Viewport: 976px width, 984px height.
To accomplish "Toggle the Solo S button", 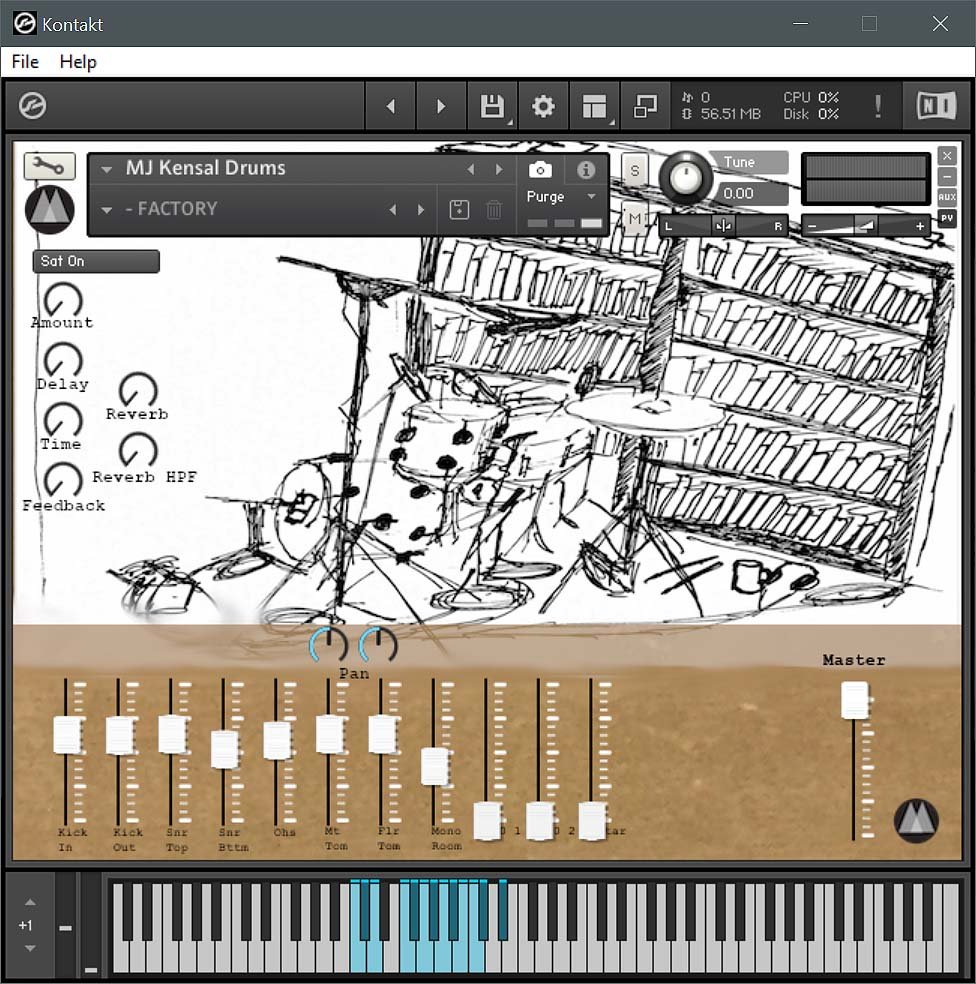I will point(634,171).
